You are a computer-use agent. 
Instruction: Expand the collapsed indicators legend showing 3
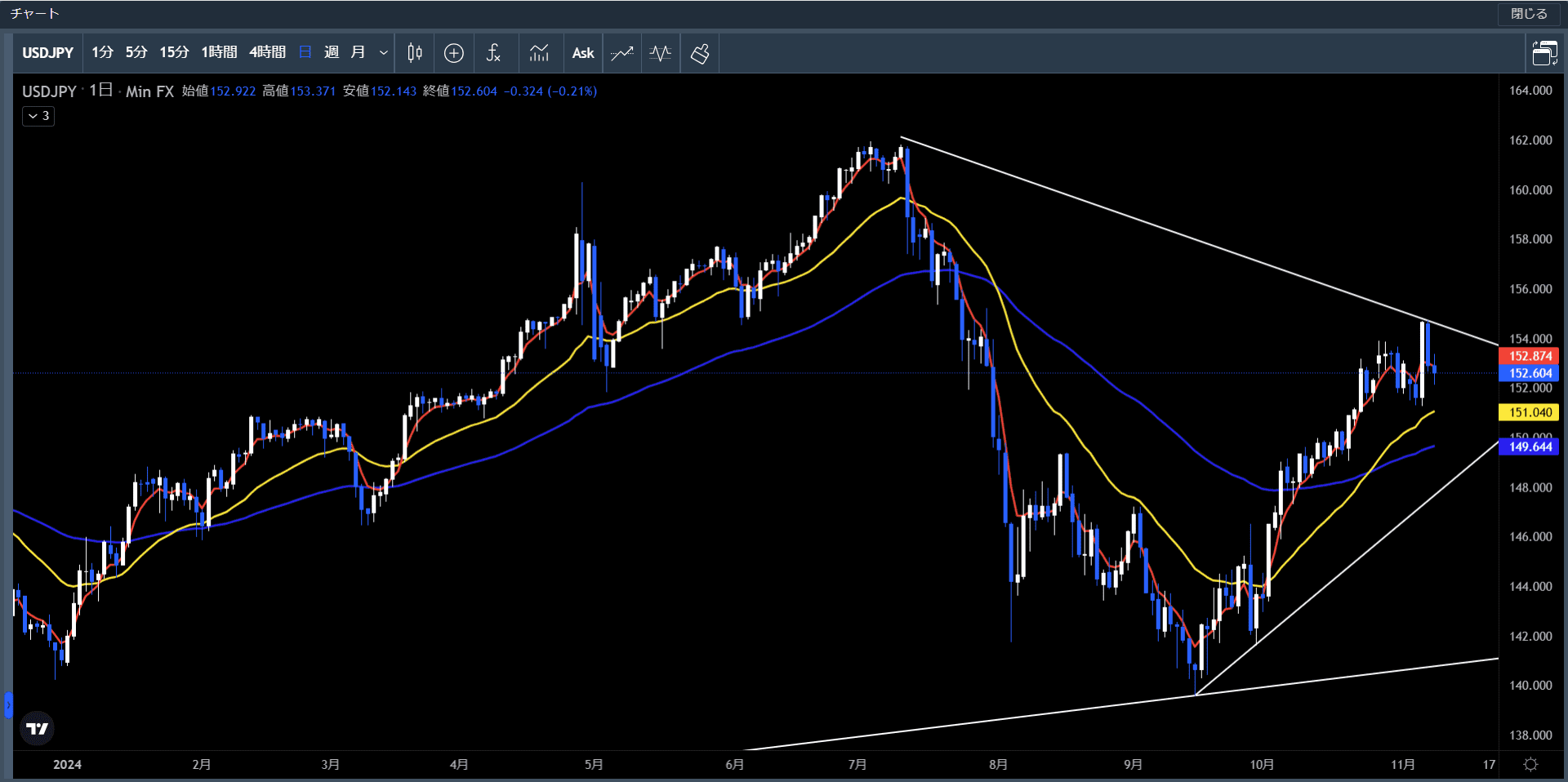click(38, 116)
